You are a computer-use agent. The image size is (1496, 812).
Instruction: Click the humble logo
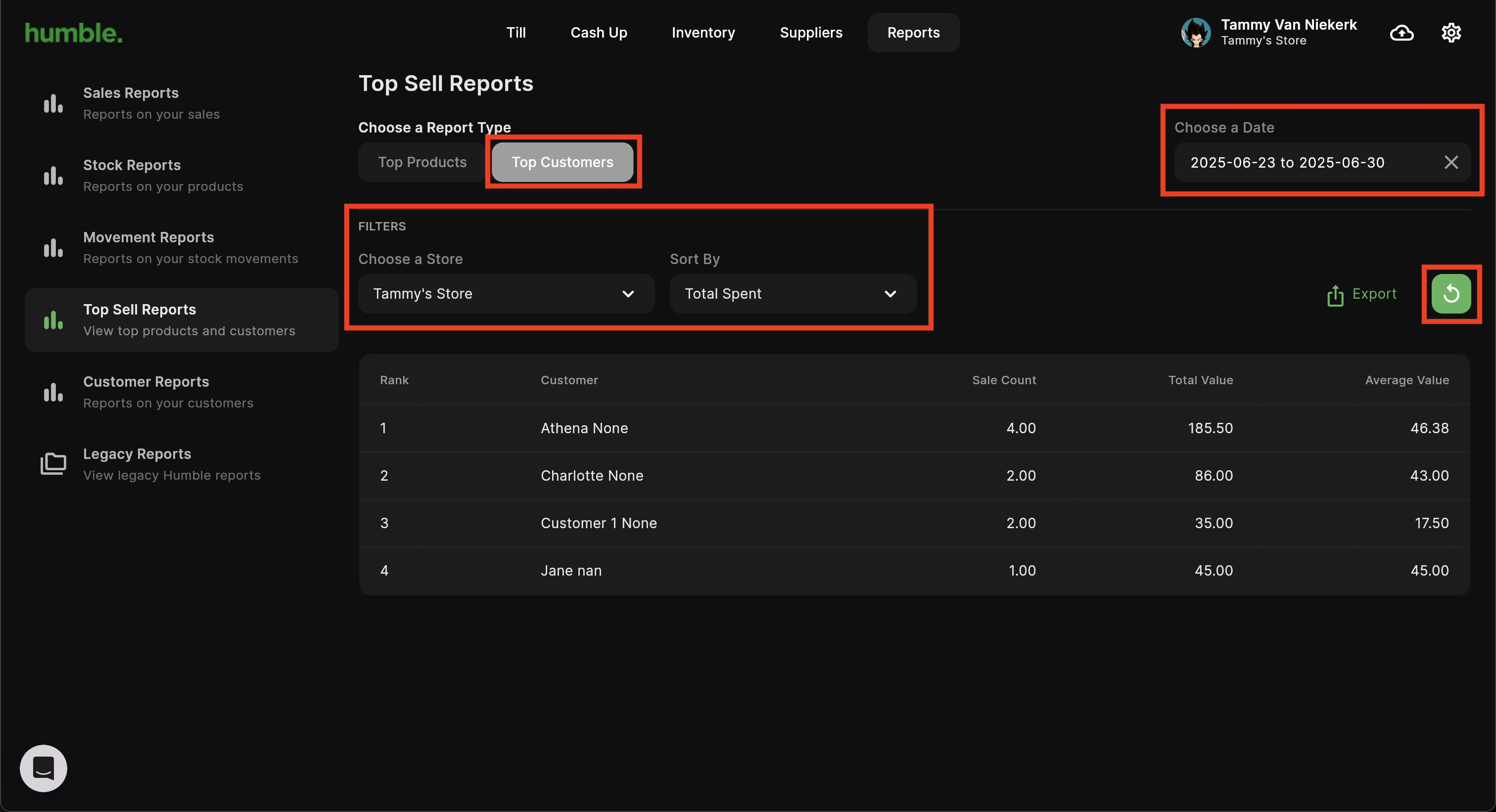pyautogui.click(x=74, y=33)
